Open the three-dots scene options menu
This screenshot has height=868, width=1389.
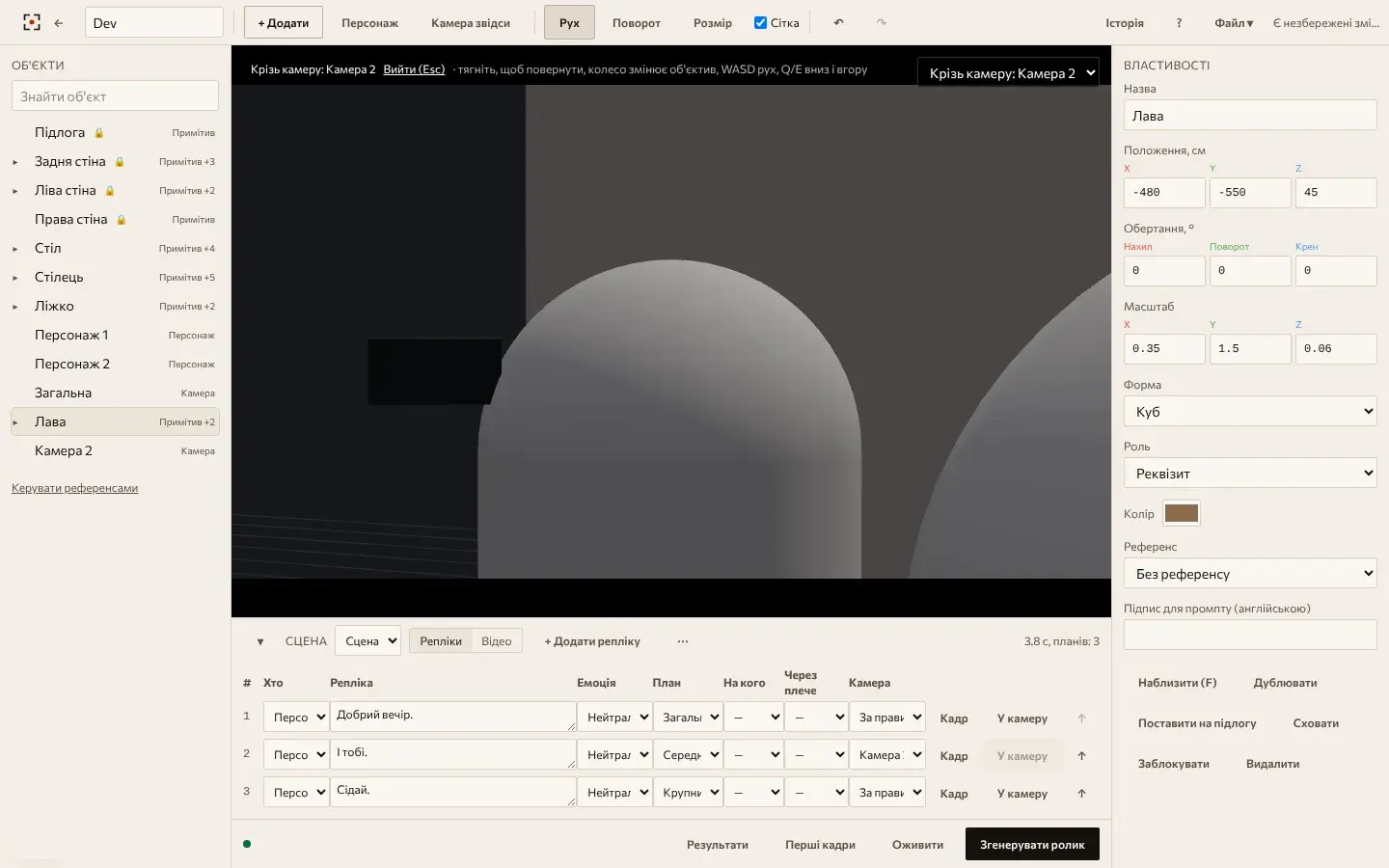tap(683, 641)
